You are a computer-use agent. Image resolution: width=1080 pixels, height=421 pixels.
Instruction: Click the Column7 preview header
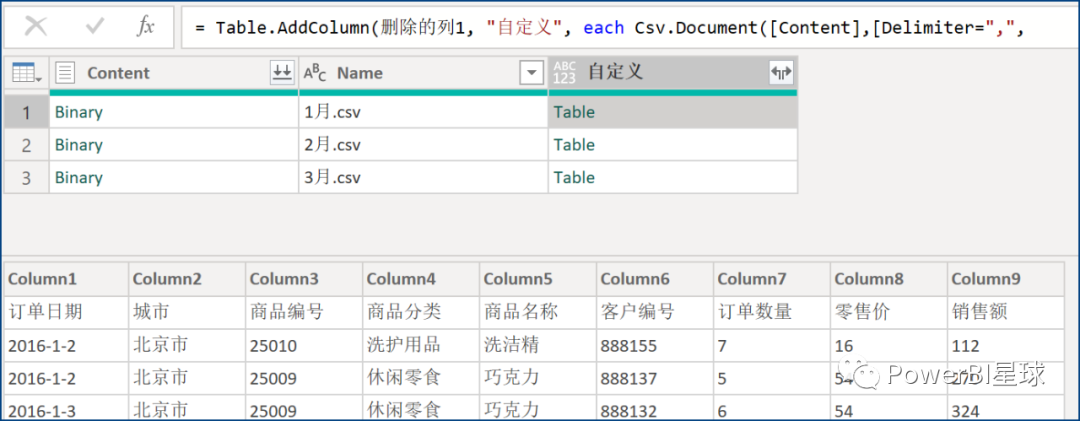coord(772,279)
